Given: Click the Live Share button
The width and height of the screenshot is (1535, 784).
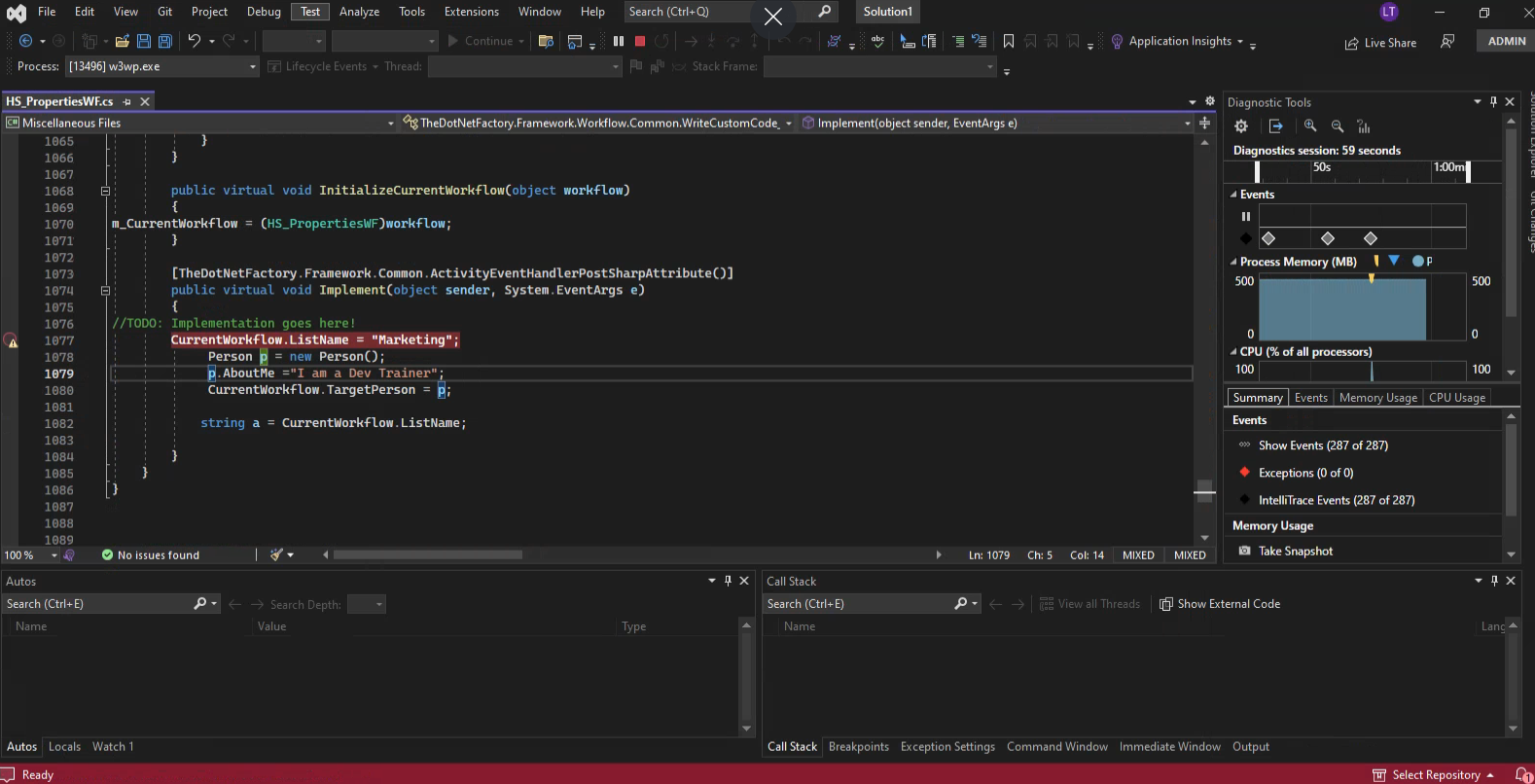Looking at the screenshot, I should click(1380, 43).
